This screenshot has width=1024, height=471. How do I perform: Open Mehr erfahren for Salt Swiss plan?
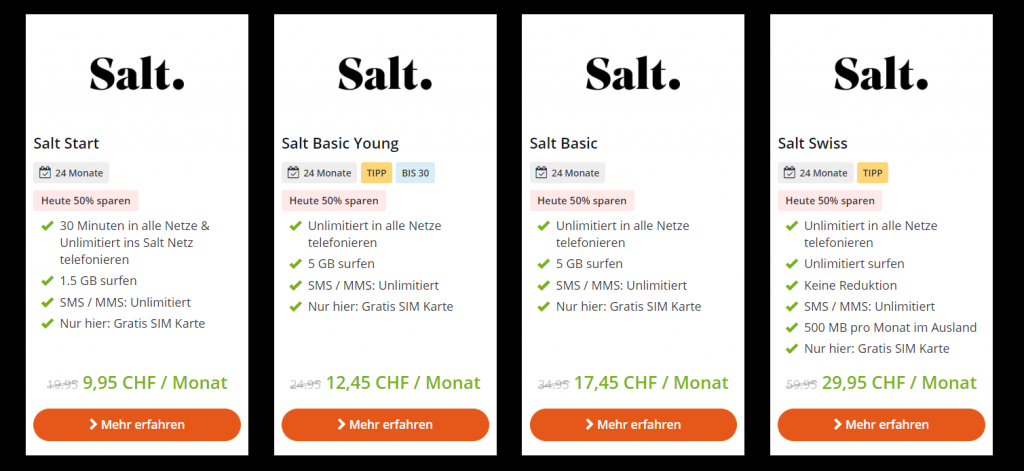pos(881,424)
